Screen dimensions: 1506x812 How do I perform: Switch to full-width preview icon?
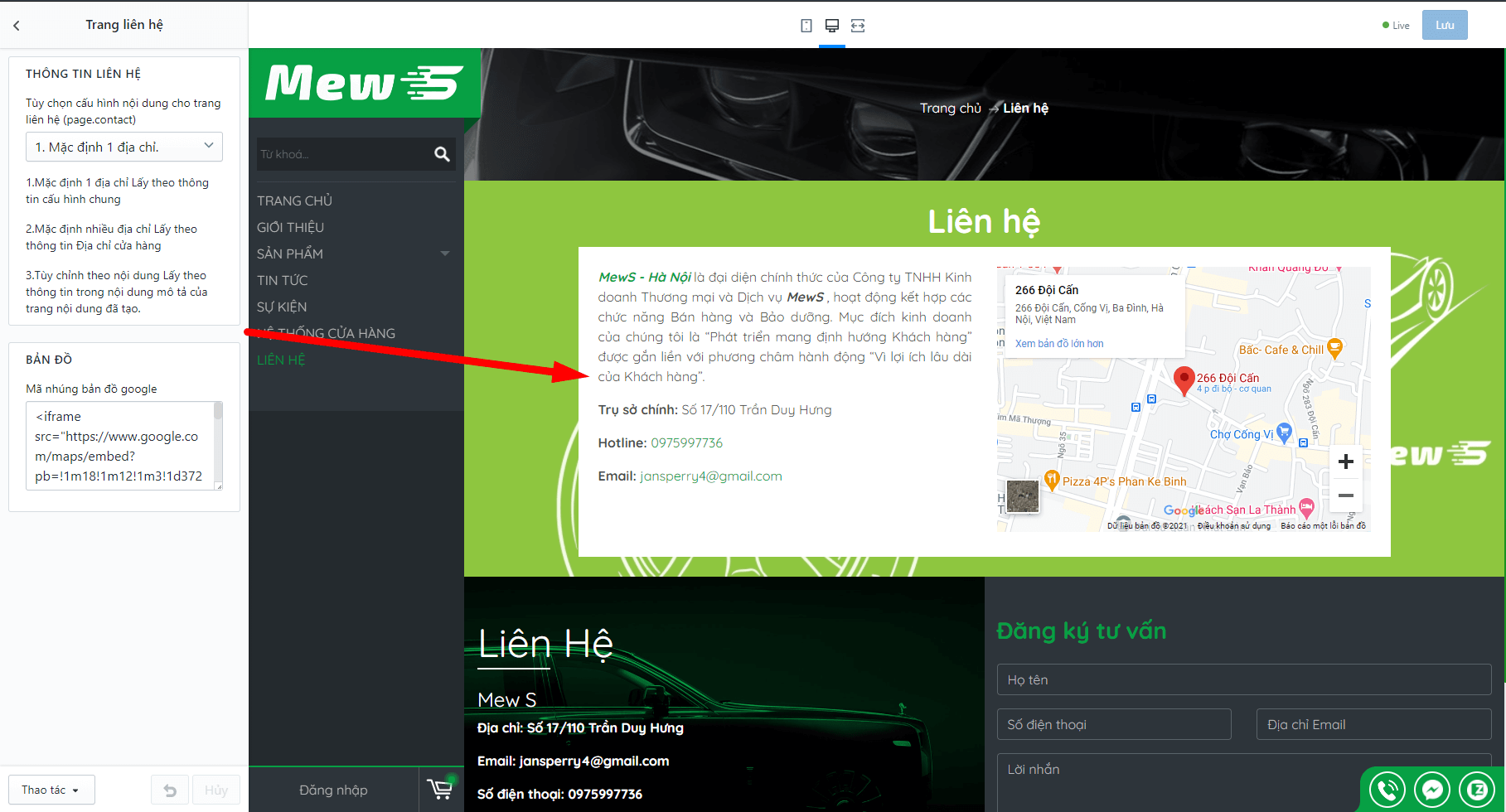pos(858,26)
